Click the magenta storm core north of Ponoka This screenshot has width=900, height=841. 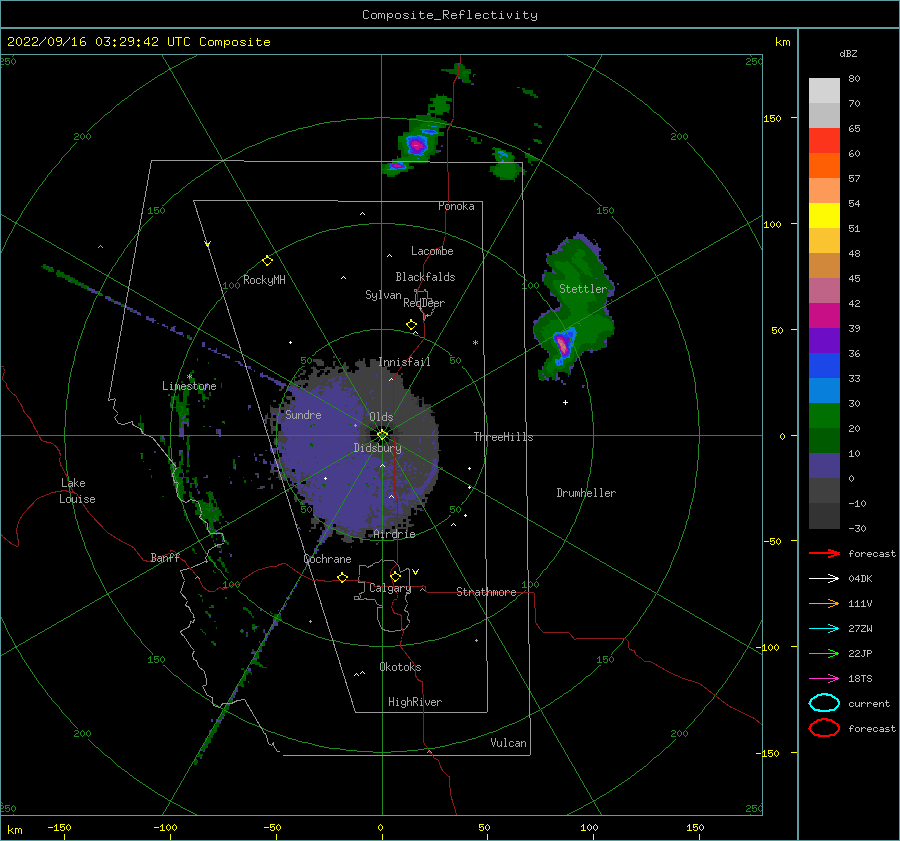pos(417,145)
